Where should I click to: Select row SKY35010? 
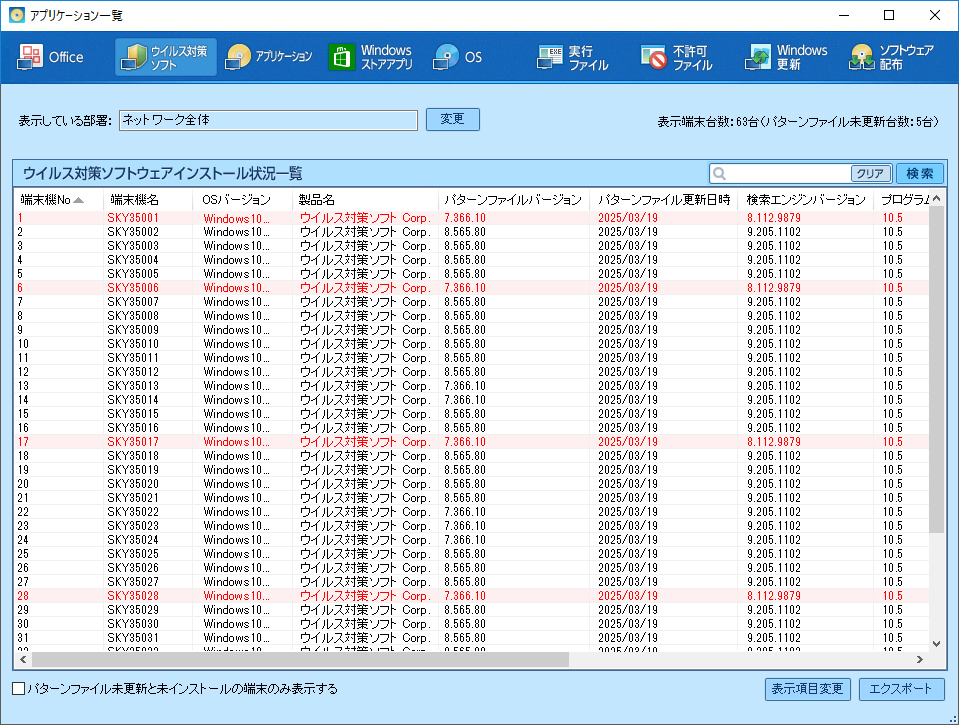pos(472,344)
